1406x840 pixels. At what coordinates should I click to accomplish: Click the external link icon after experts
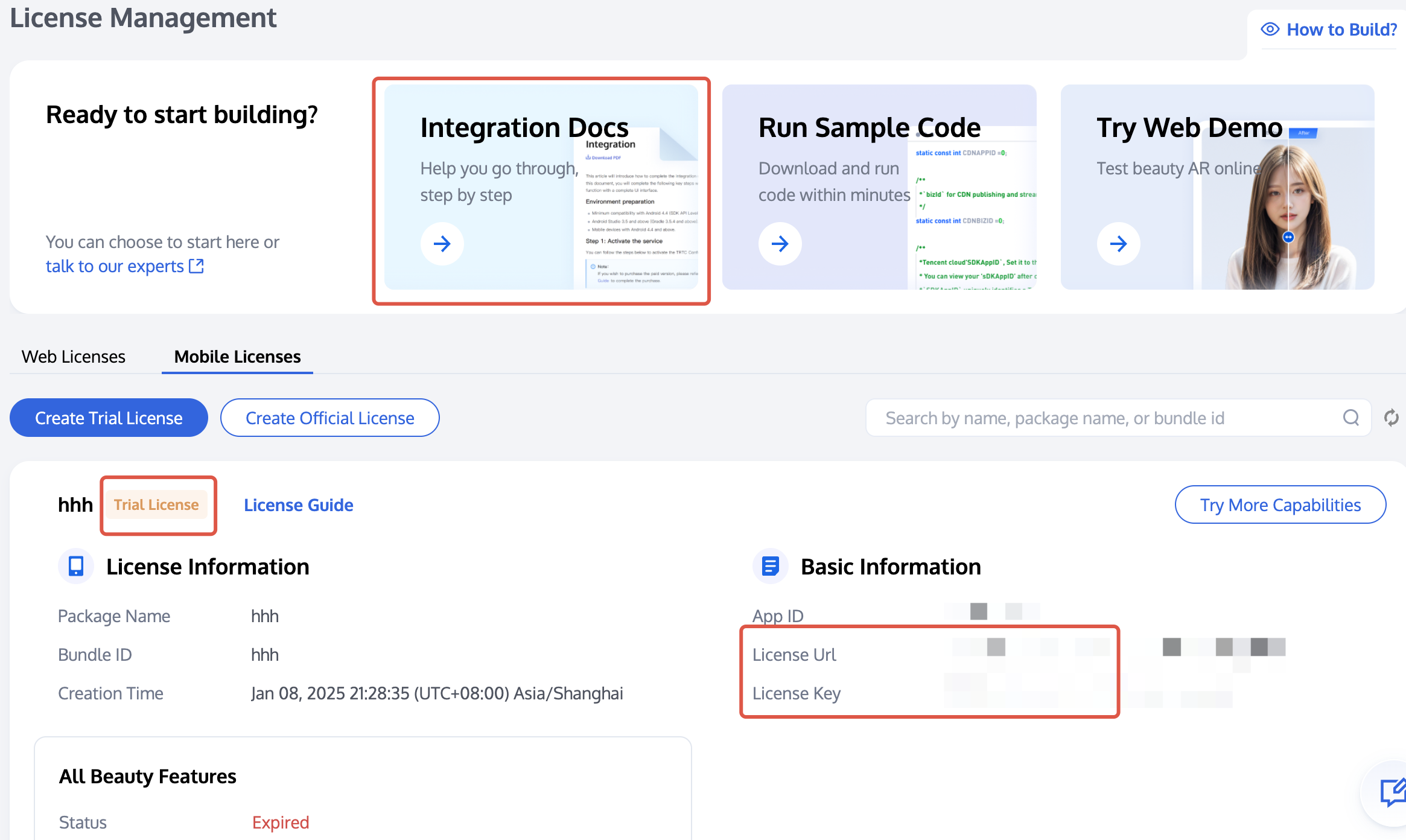196,266
